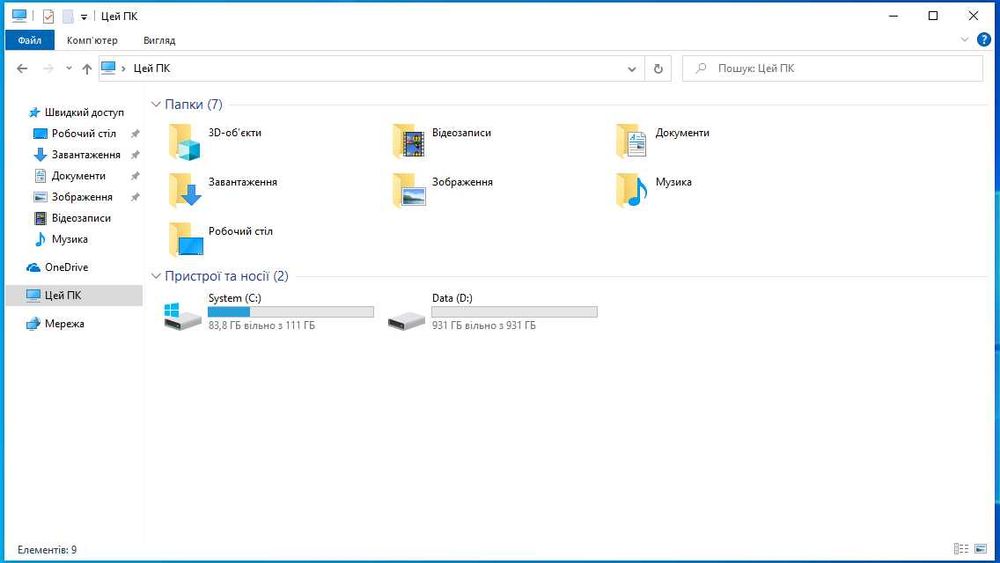Open the Вигляд ribbon tab
The height and width of the screenshot is (563, 1000).
pos(159,40)
